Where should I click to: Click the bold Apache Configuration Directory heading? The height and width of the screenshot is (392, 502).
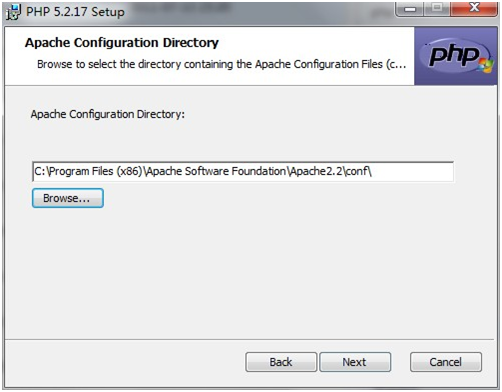(x=122, y=43)
